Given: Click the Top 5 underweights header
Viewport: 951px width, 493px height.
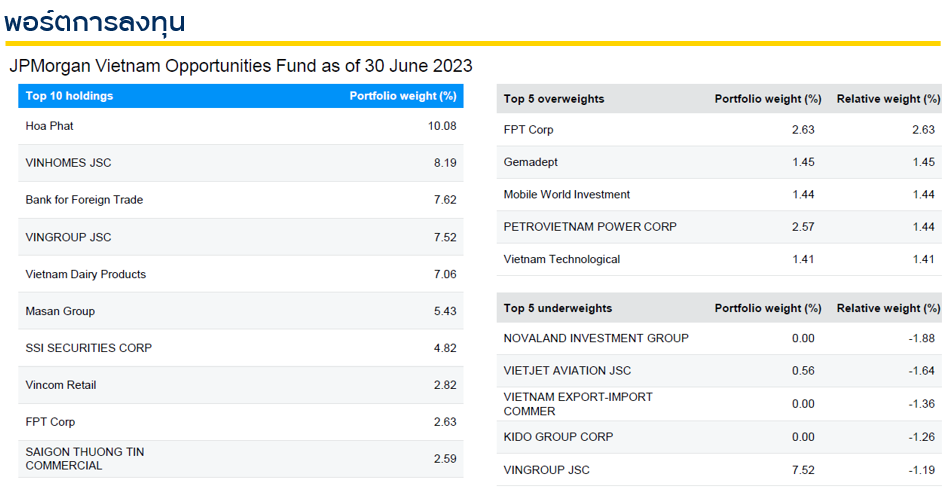Looking at the screenshot, I should 558,308.
